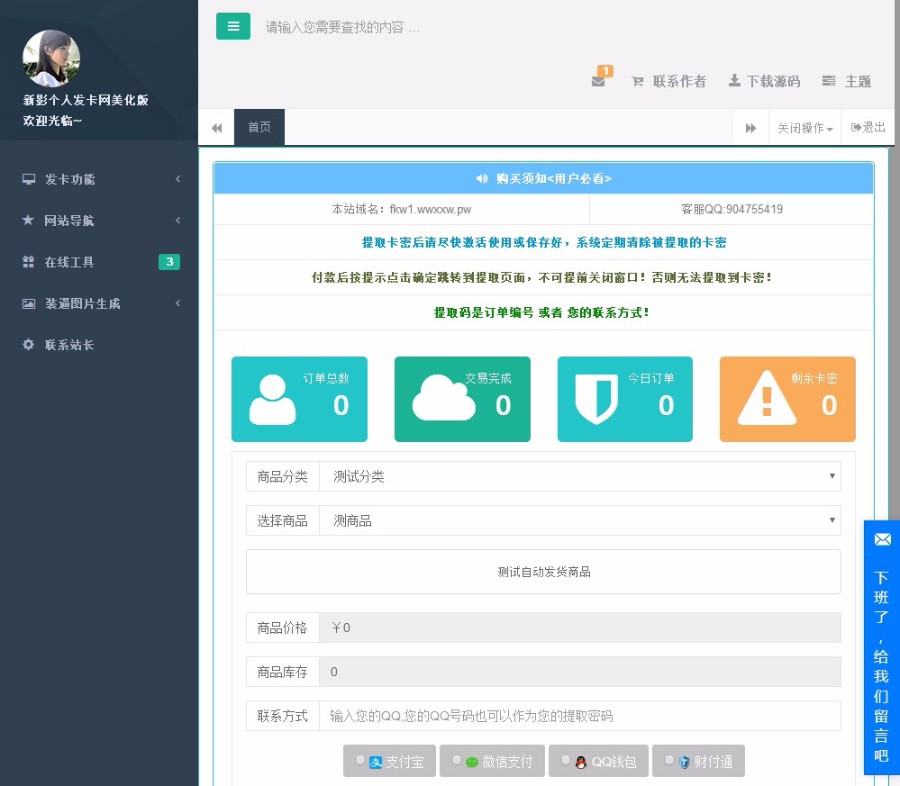Select the 支付宝 payment option
Viewport: 900px width, 786px height.
pyautogui.click(x=389, y=761)
